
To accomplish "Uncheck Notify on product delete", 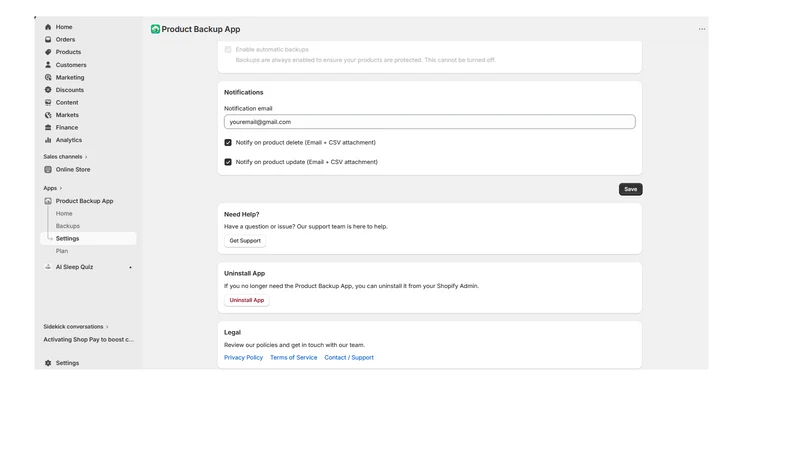I will 228,142.
